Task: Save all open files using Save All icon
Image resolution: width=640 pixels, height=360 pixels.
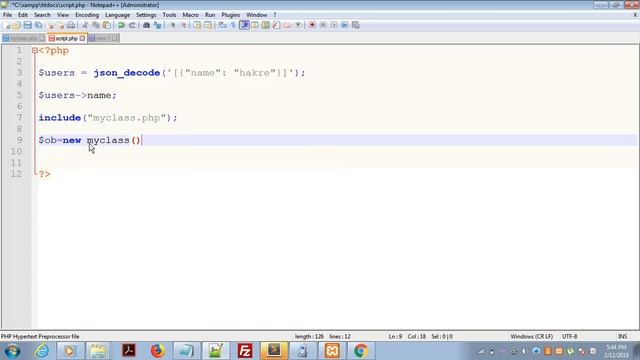Action: pyautogui.click(x=38, y=25)
